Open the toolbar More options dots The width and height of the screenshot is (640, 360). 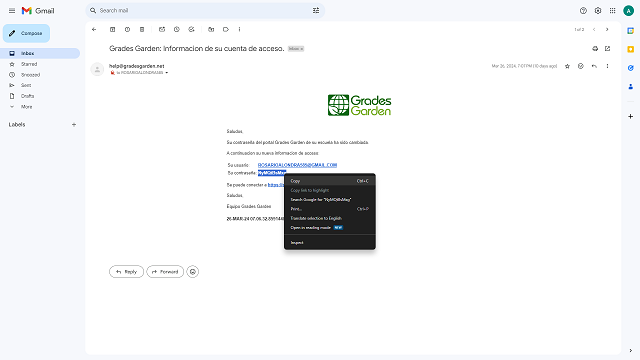pyautogui.click(x=240, y=29)
